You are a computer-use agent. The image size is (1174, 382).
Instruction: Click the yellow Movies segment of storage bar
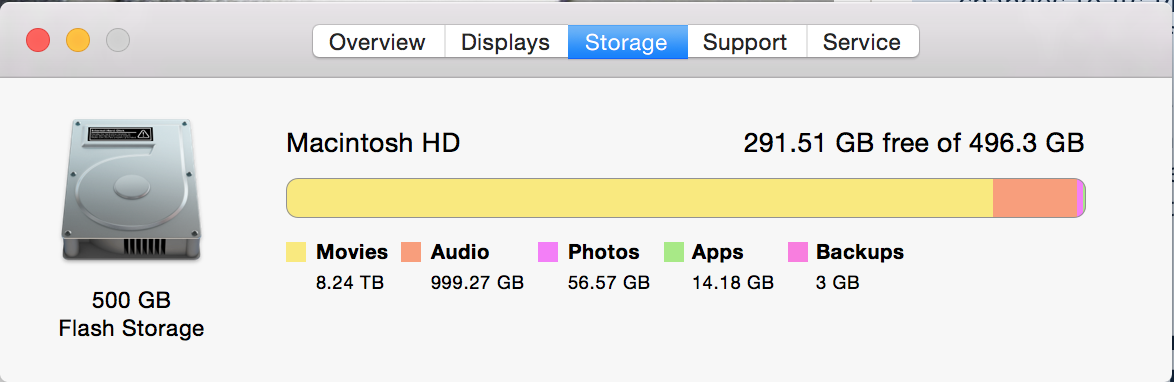coord(639,198)
